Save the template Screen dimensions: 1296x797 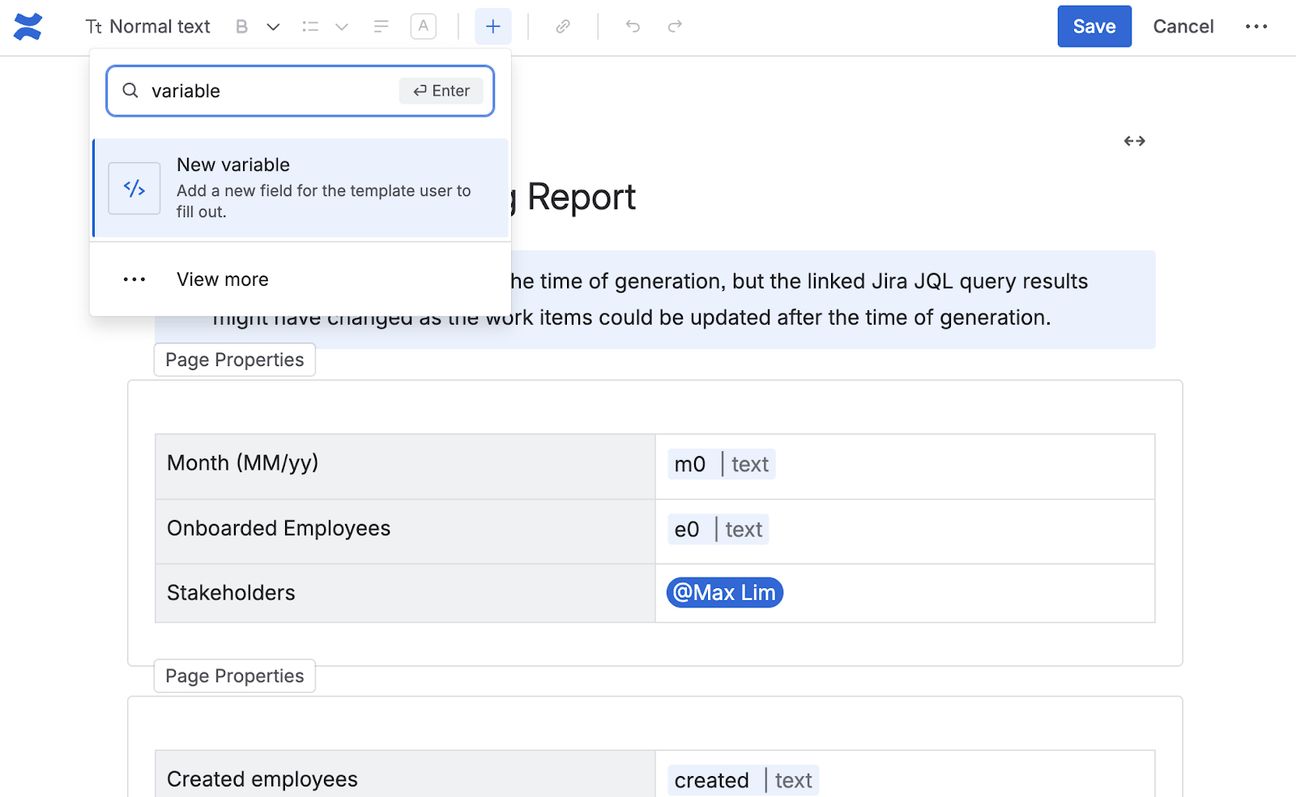tap(1094, 27)
